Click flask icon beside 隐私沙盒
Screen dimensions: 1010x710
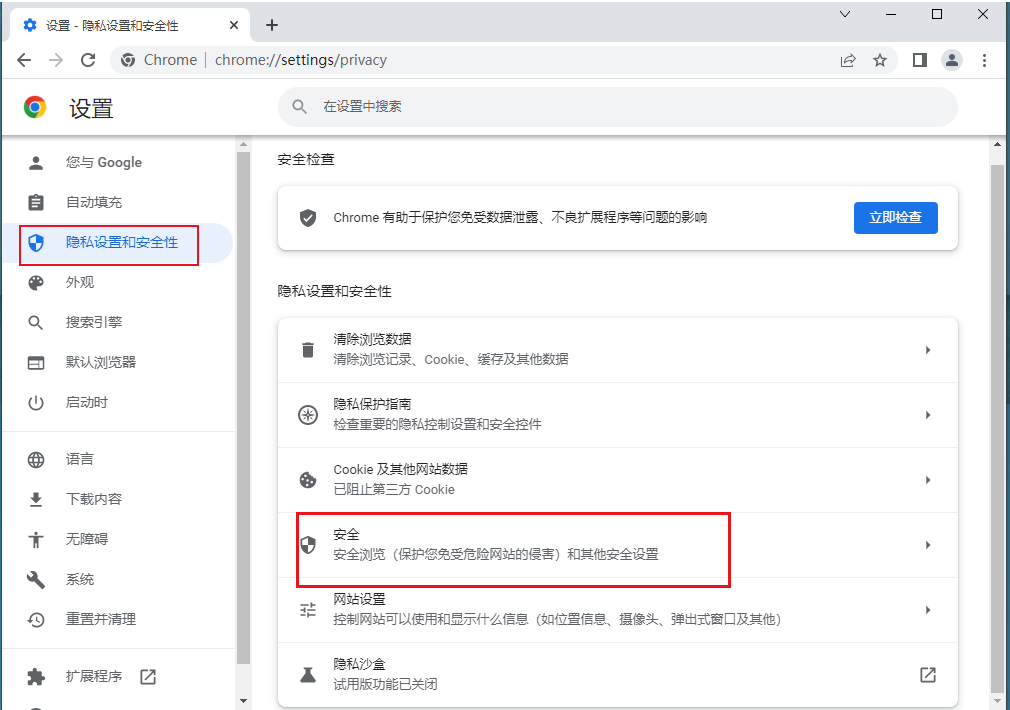tap(308, 675)
